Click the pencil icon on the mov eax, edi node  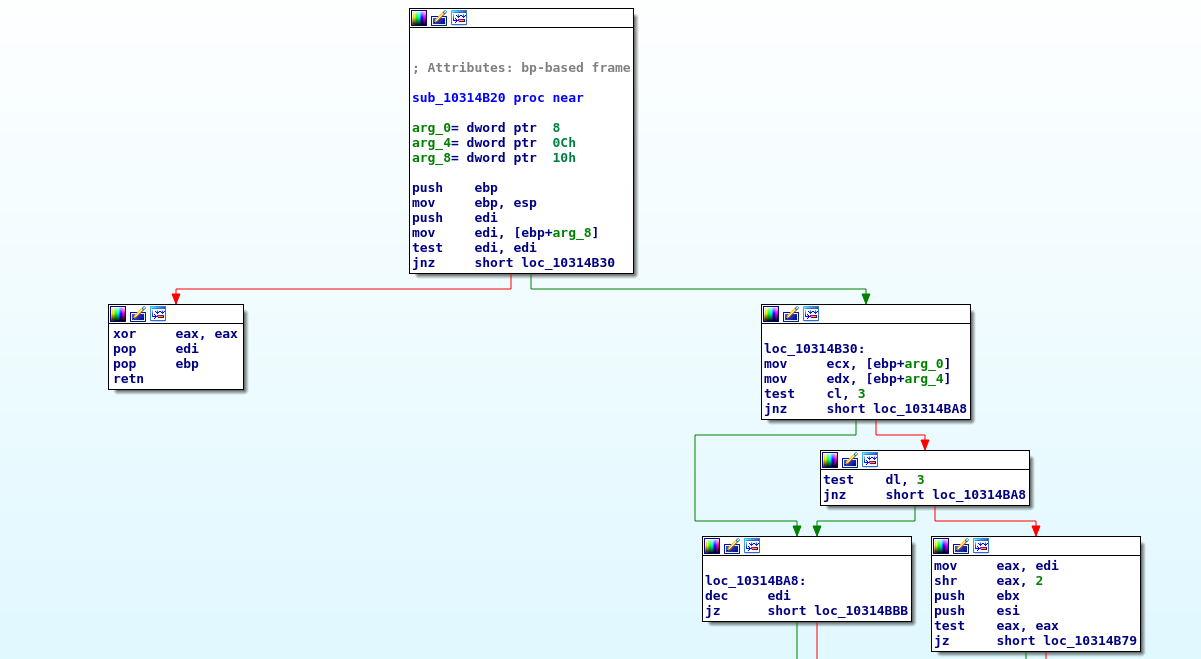pos(961,546)
